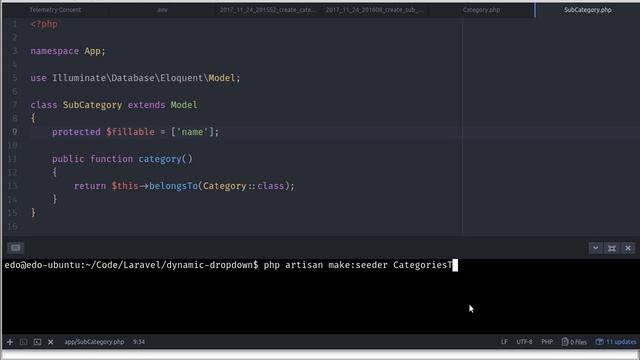Select the first terminal status icon
Screen dimensions: 640x360
click(x=24, y=342)
